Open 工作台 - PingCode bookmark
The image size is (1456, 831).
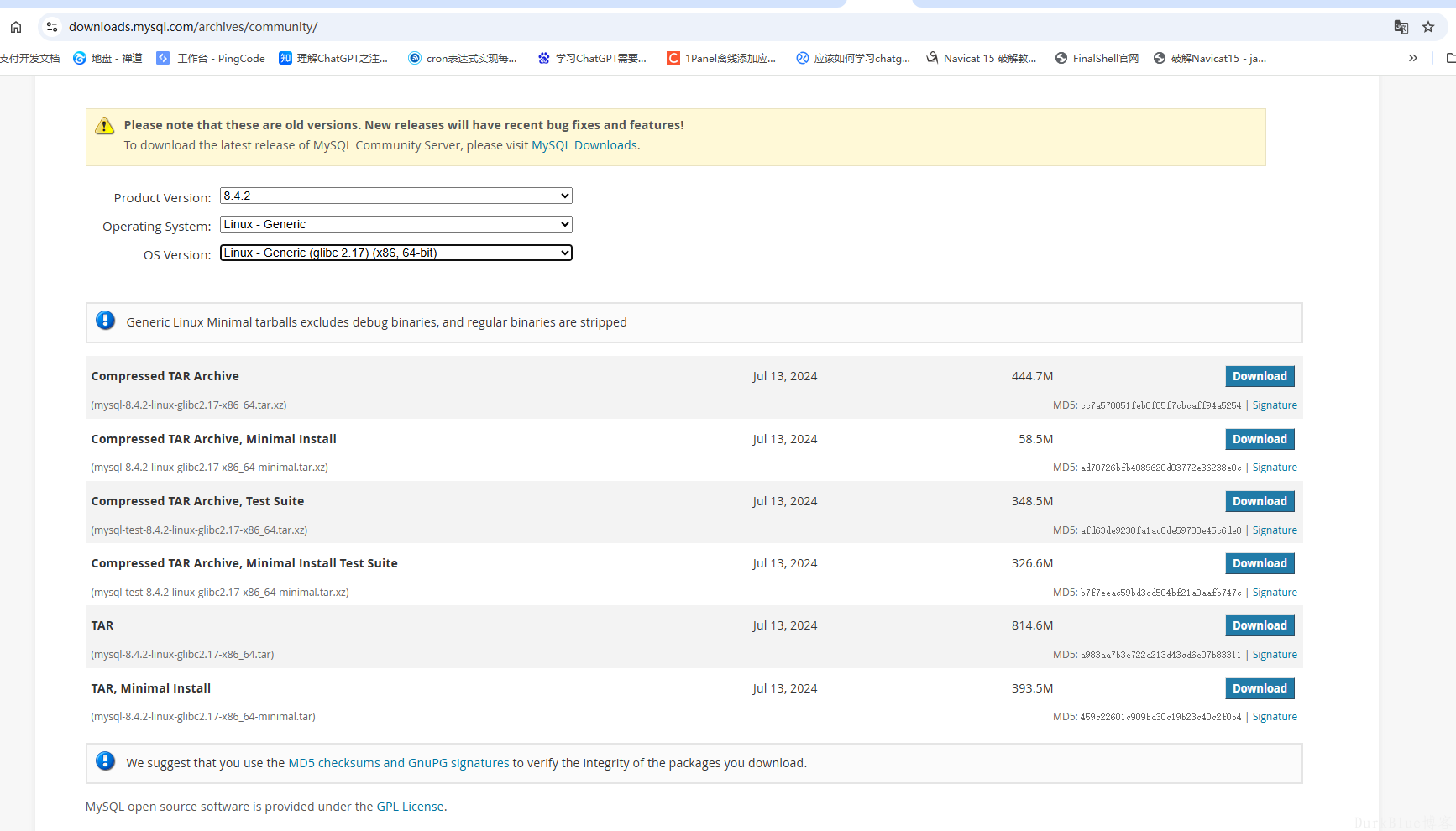211,58
